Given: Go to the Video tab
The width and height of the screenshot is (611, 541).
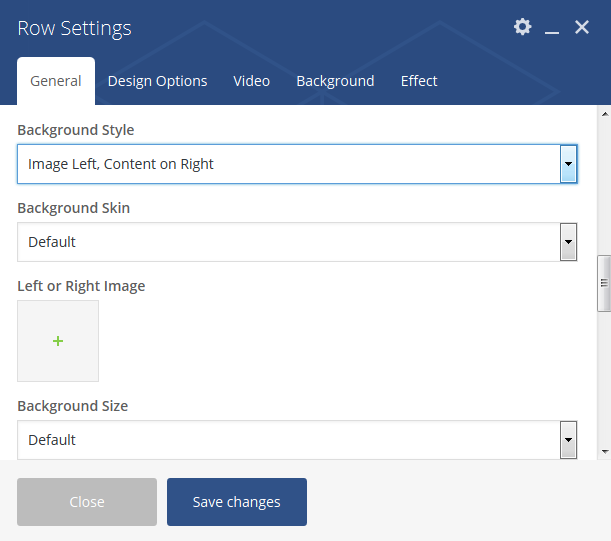Looking at the screenshot, I should tap(251, 81).
